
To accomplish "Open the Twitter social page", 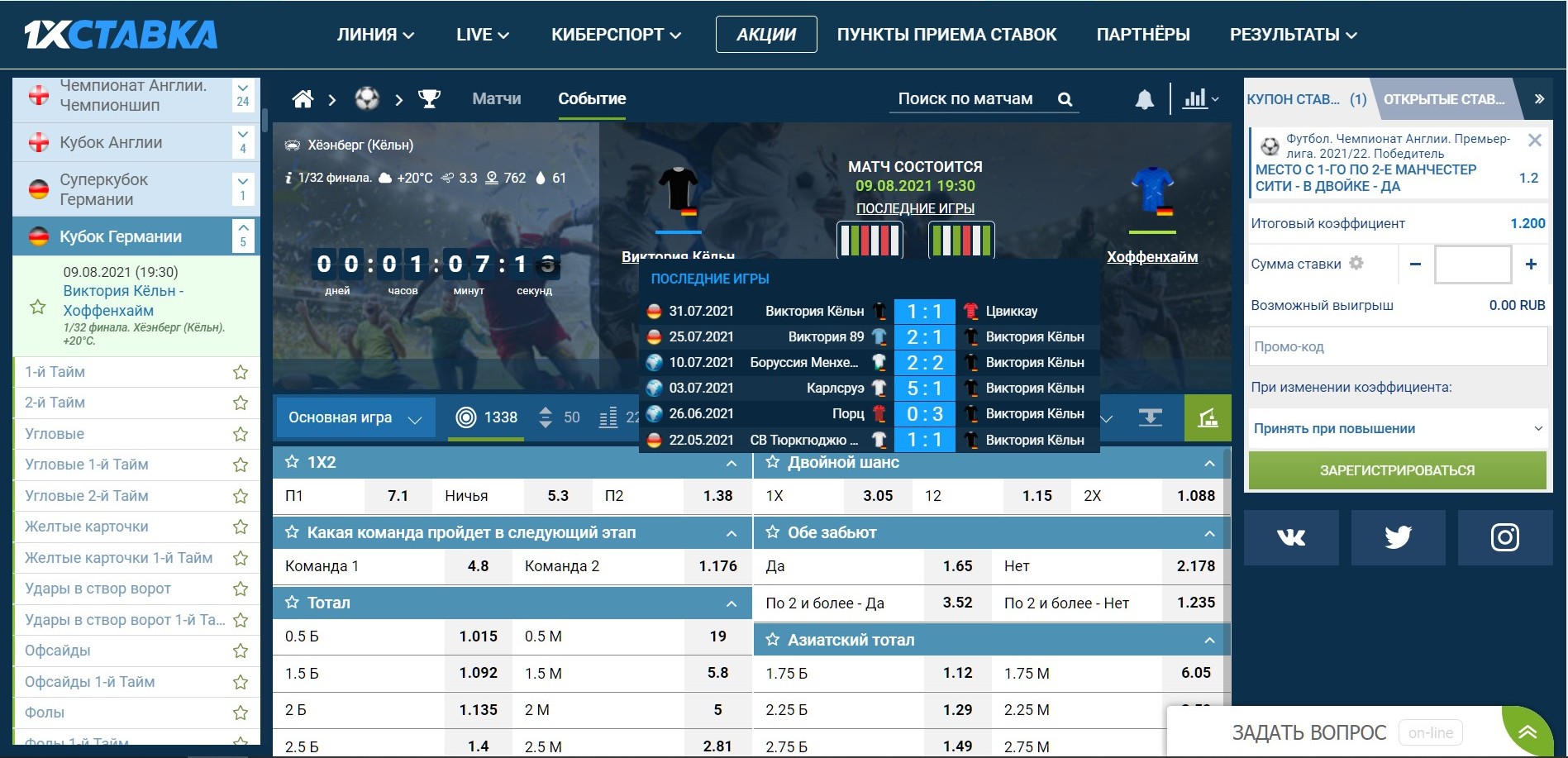I will click(x=1398, y=537).
